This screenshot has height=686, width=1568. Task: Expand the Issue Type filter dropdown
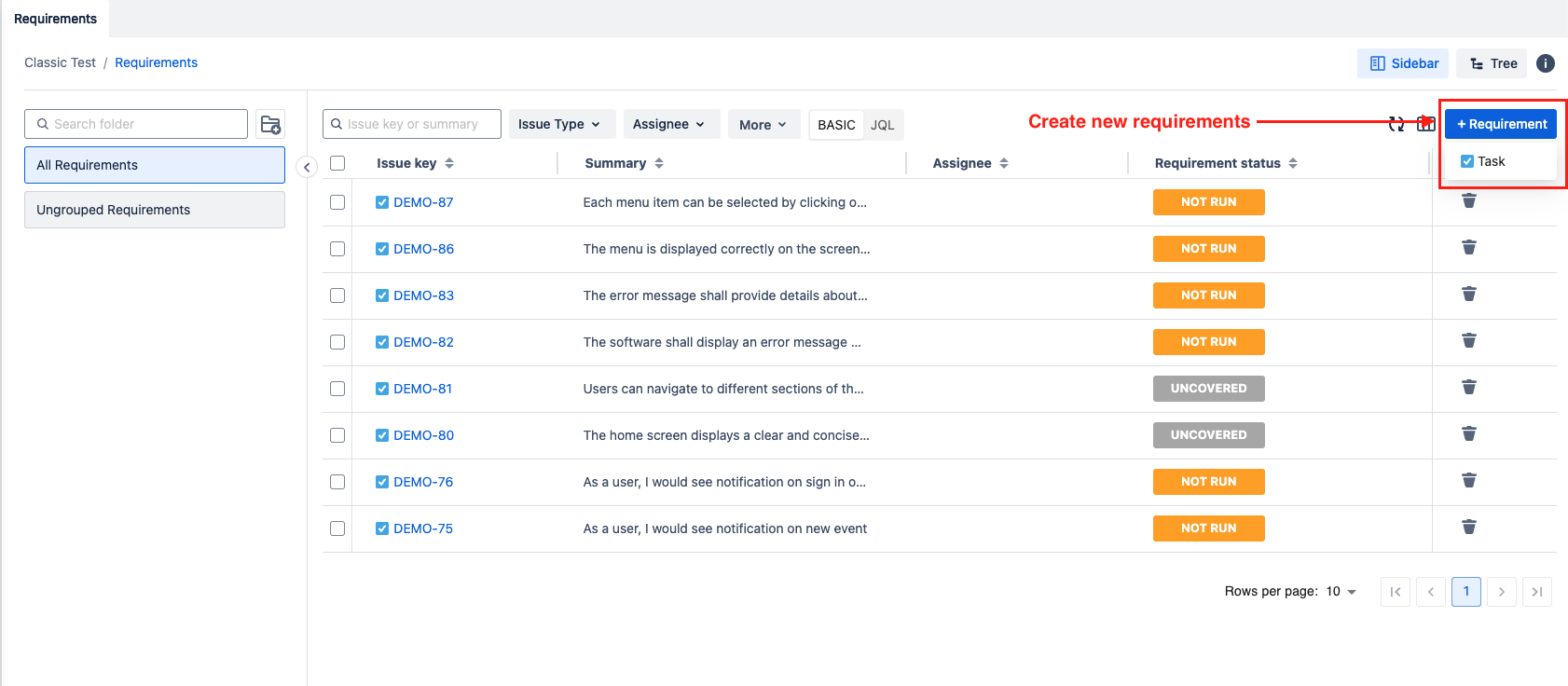tap(559, 124)
